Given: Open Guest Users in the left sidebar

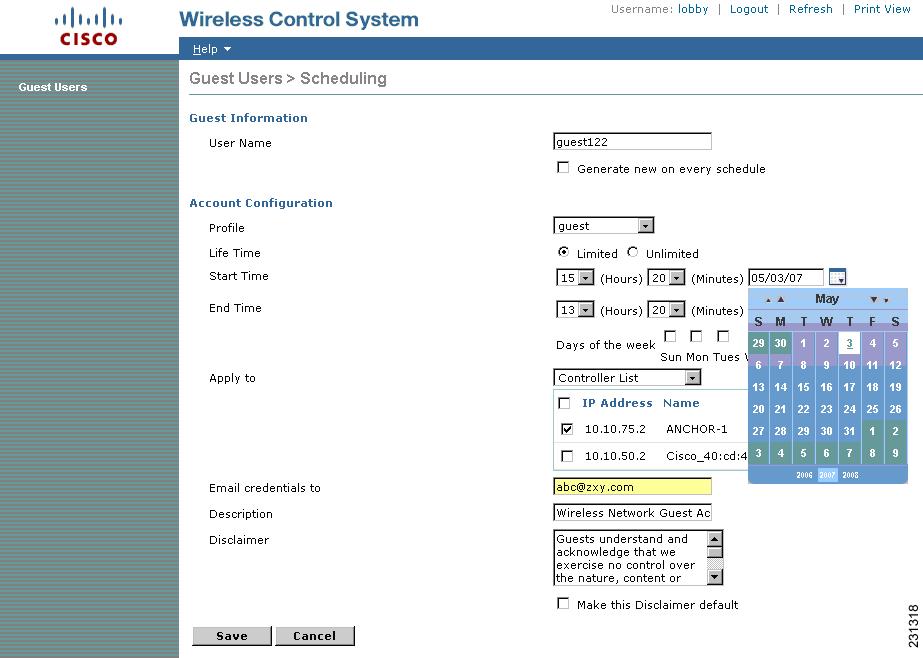Looking at the screenshot, I should (x=53, y=87).
